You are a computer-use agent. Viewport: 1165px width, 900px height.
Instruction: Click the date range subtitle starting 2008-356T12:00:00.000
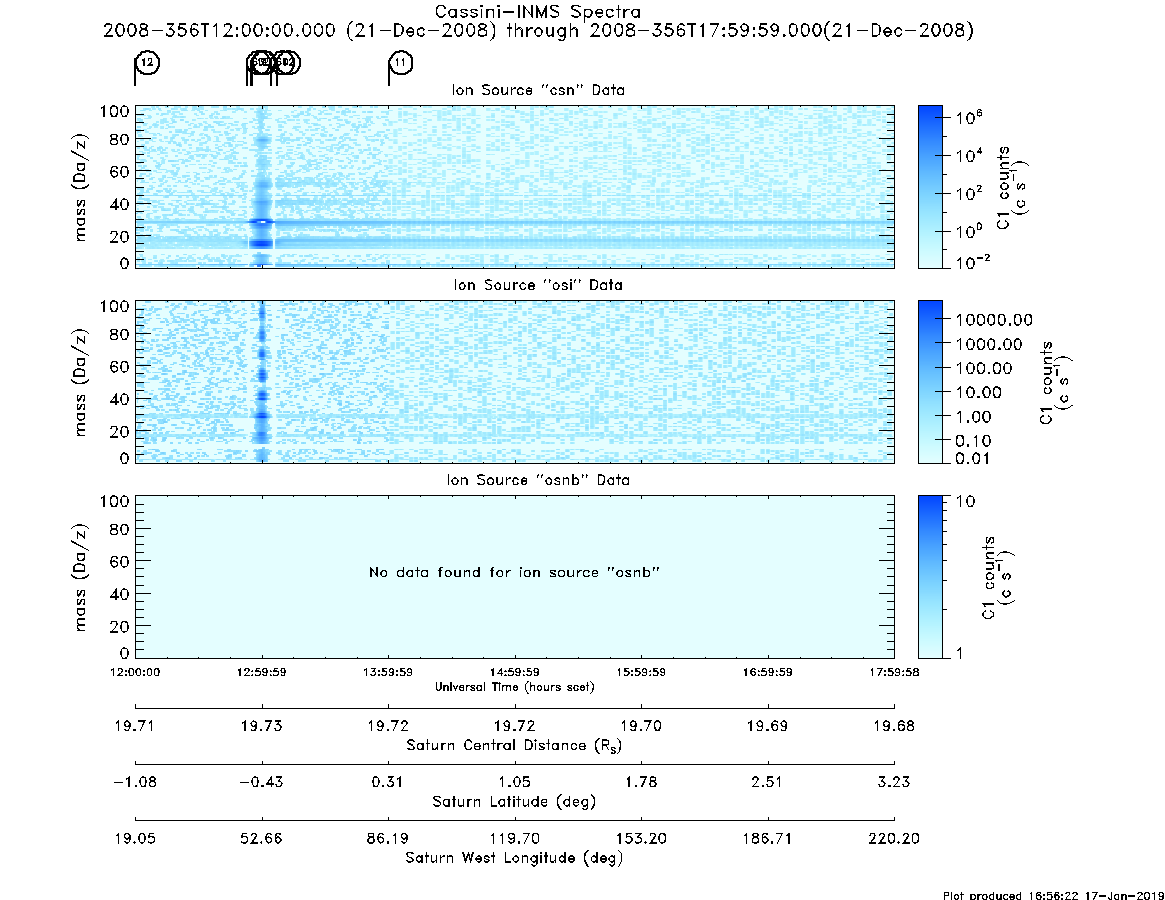click(x=538, y=30)
